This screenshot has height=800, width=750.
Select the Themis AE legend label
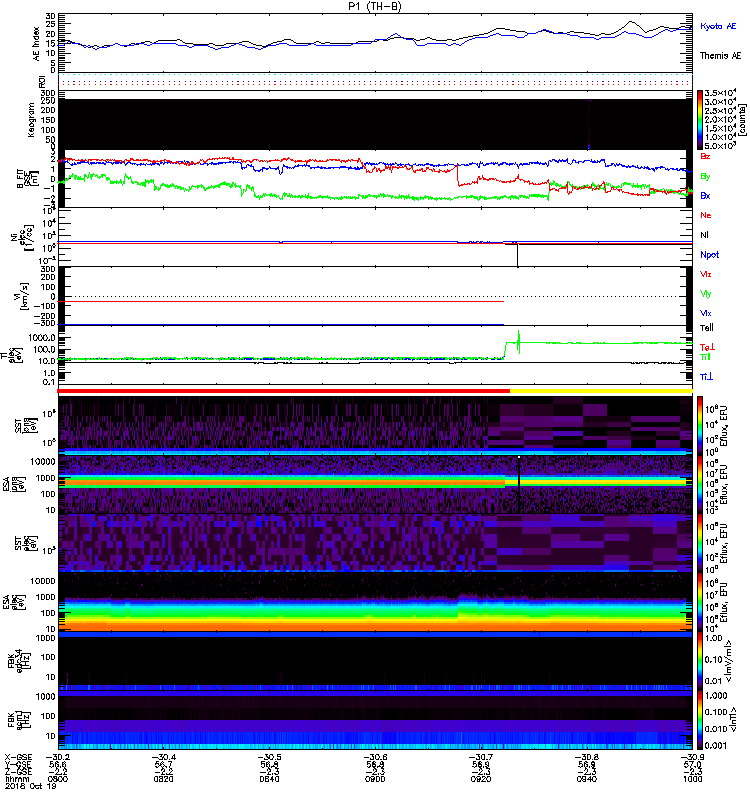pos(718,58)
